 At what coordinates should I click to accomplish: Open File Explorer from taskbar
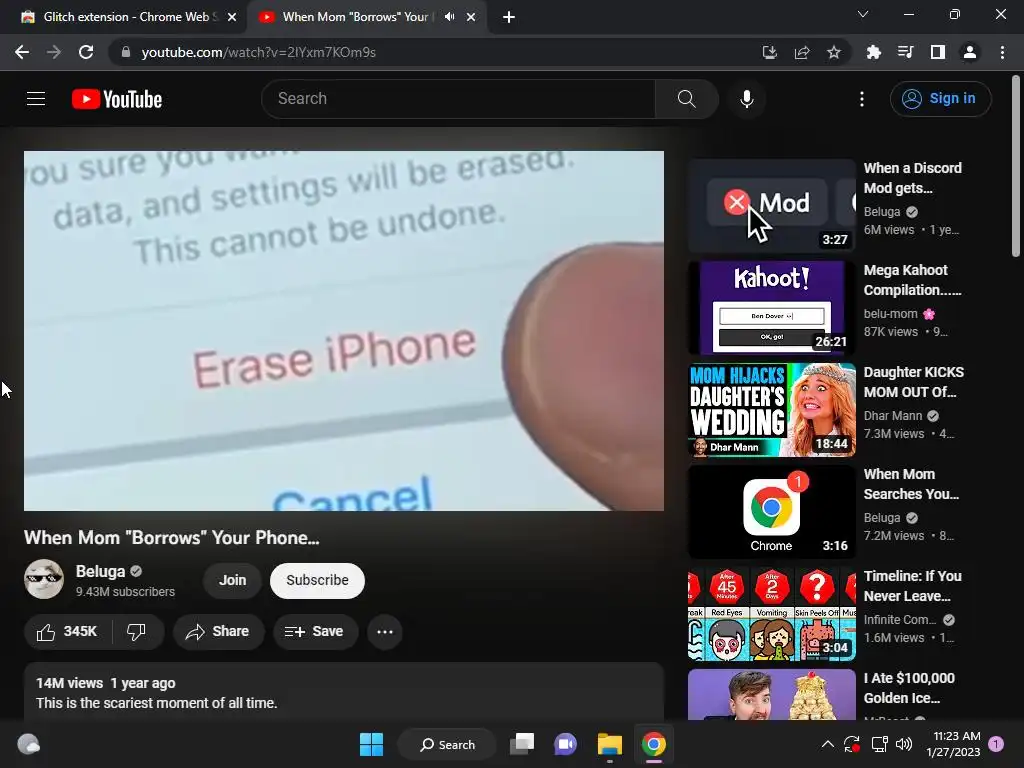610,744
